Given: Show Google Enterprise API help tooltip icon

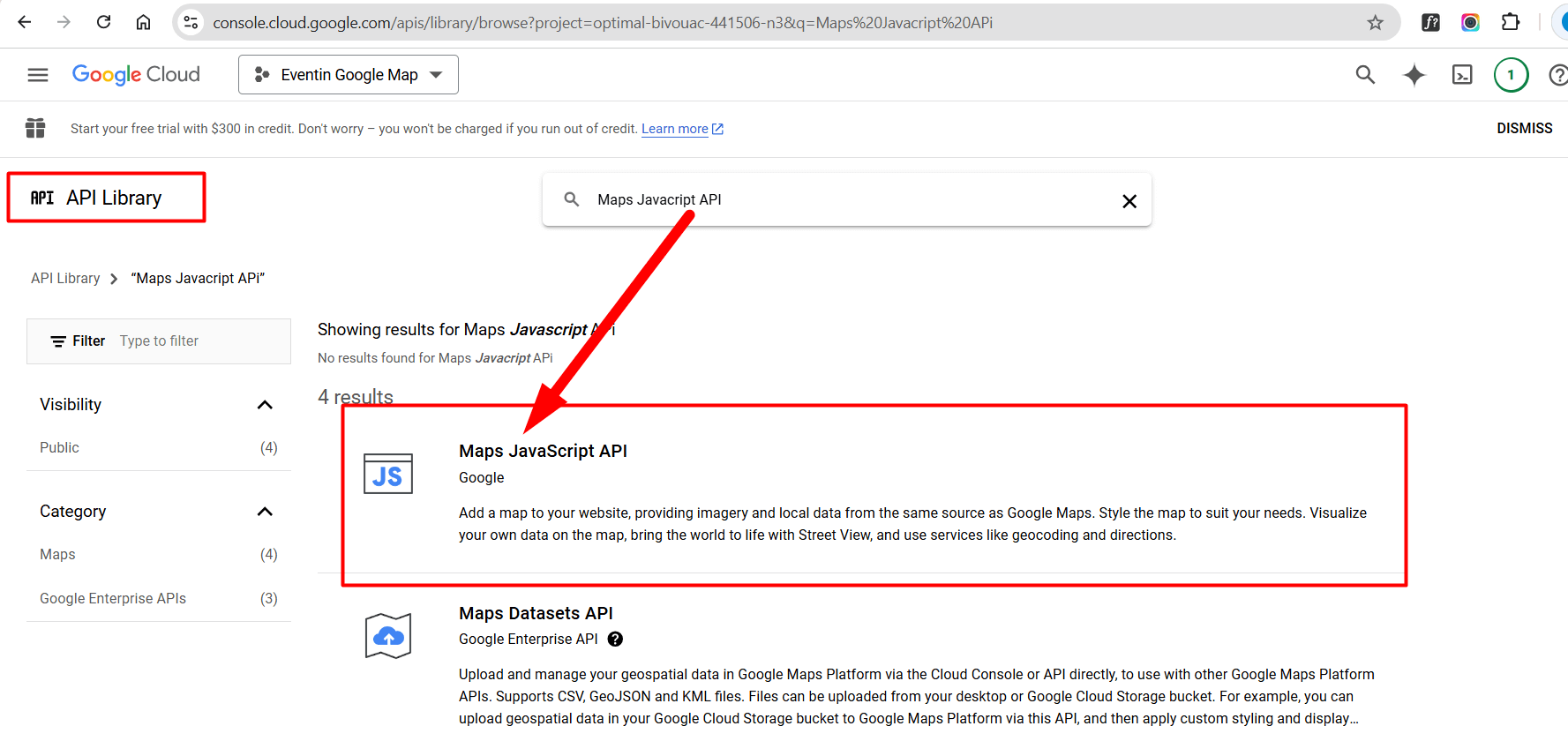Looking at the screenshot, I should pyautogui.click(x=615, y=640).
